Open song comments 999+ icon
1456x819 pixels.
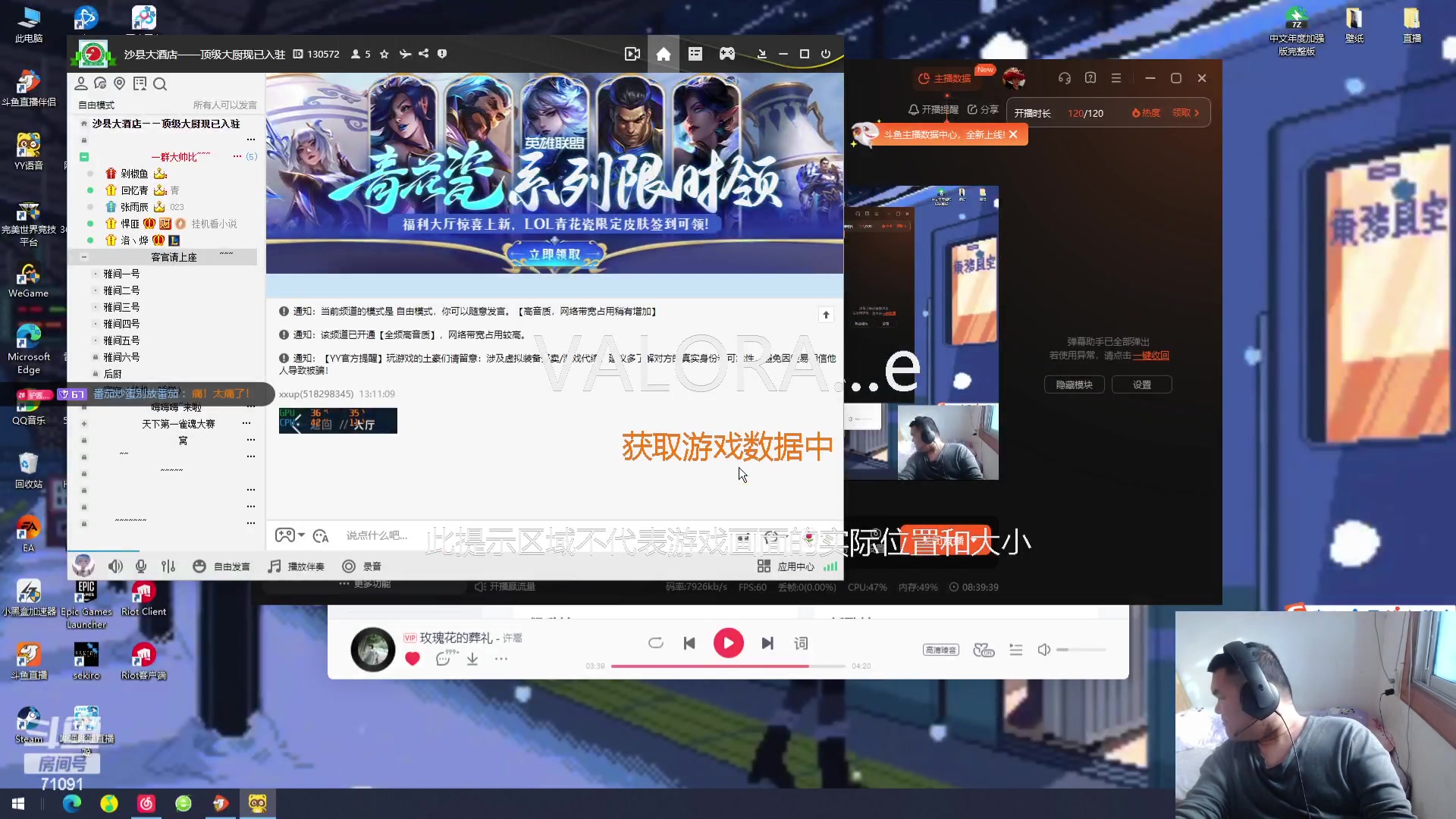[444, 658]
